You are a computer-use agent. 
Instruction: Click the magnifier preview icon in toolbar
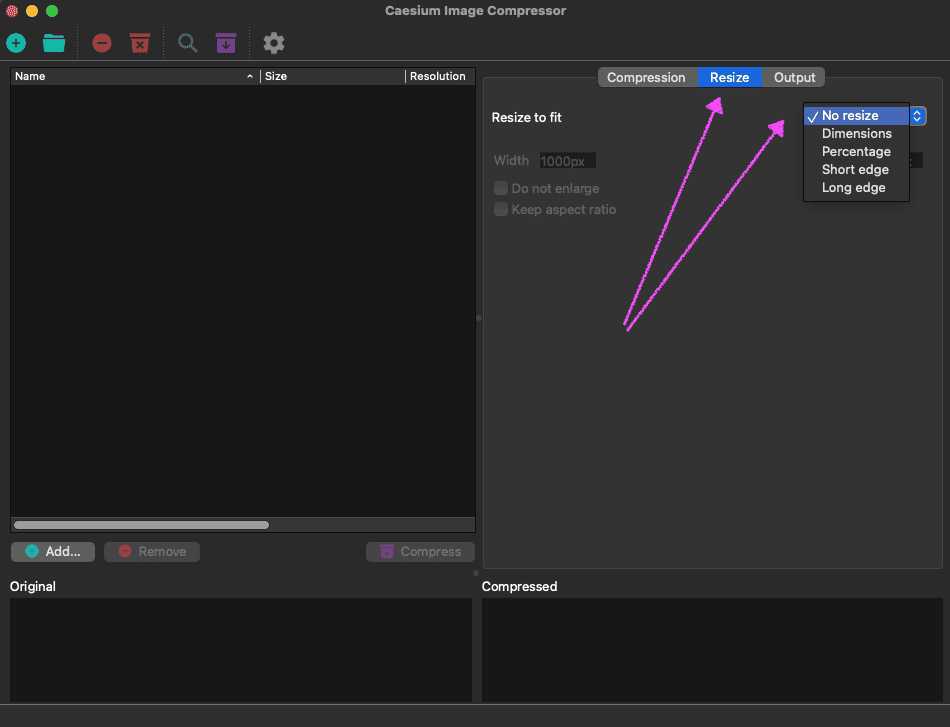(x=187, y=43)
